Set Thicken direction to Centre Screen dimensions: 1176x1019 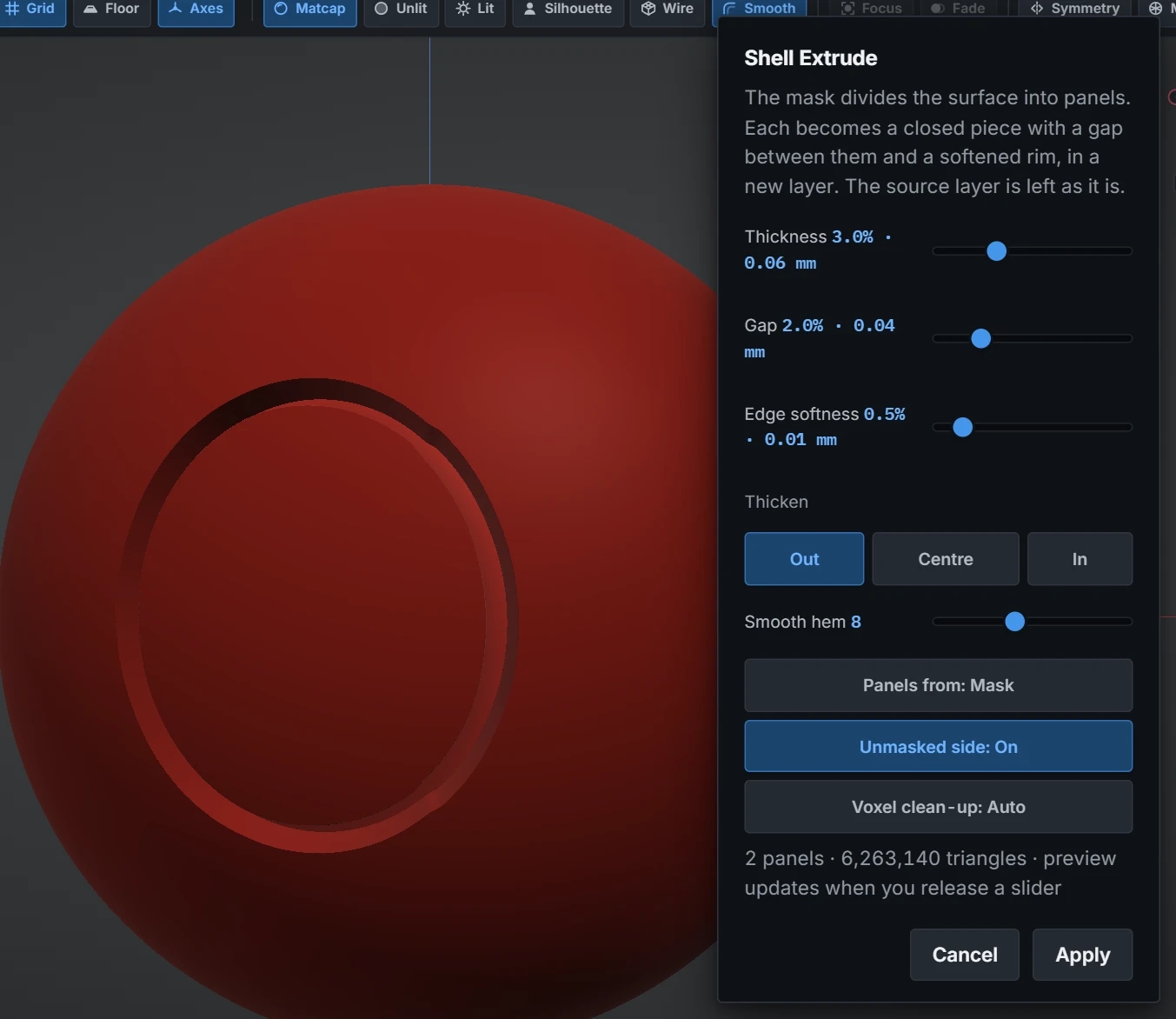(946, 559)
